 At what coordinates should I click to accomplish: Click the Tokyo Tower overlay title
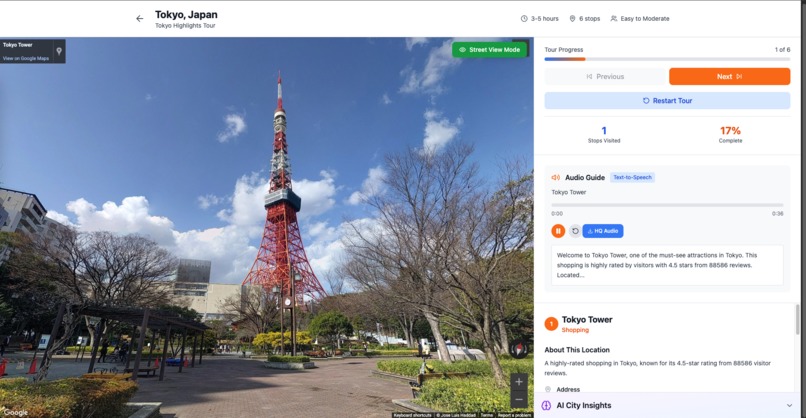pyautogui.click(x=17, y=45)
